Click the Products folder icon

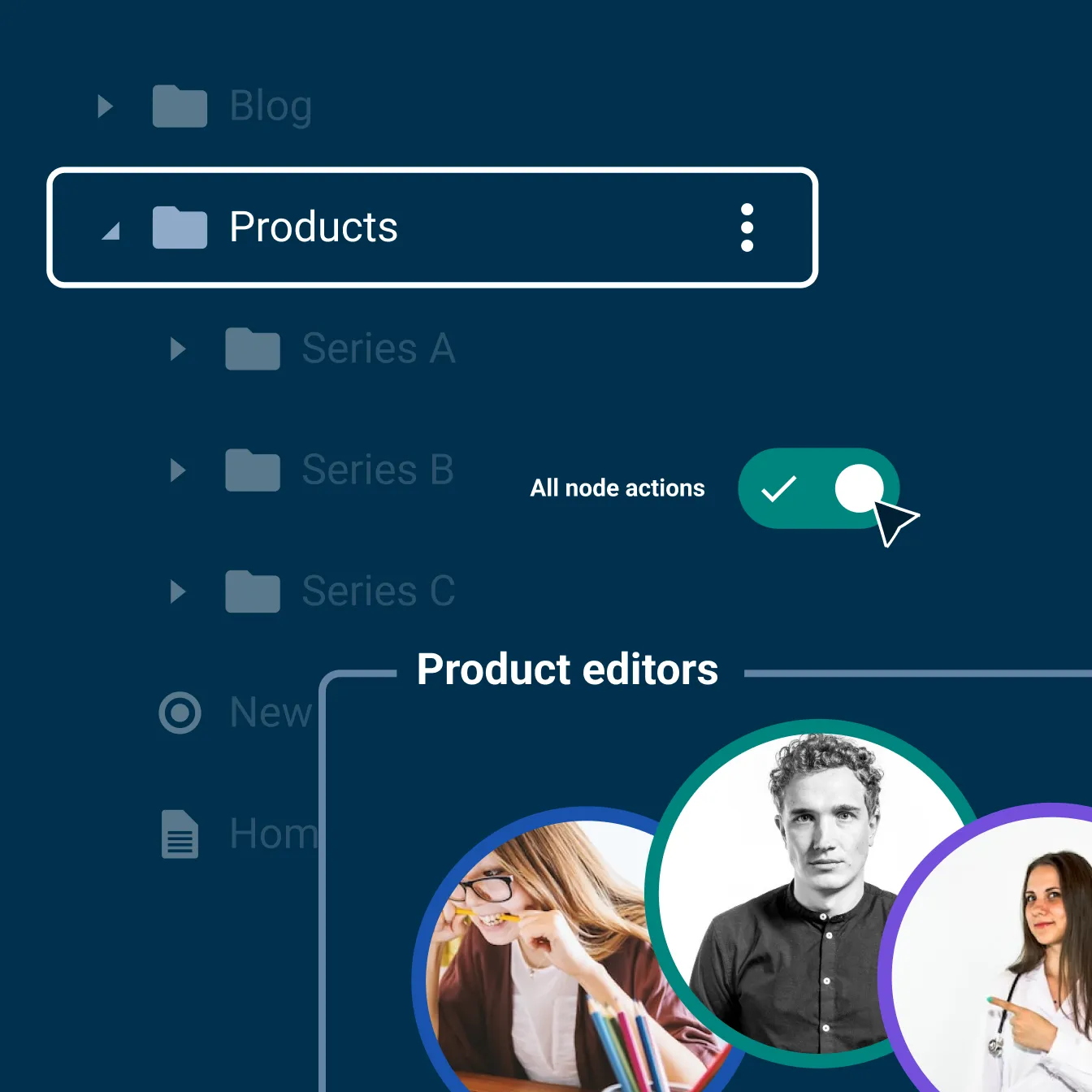(x=180, y=227)
